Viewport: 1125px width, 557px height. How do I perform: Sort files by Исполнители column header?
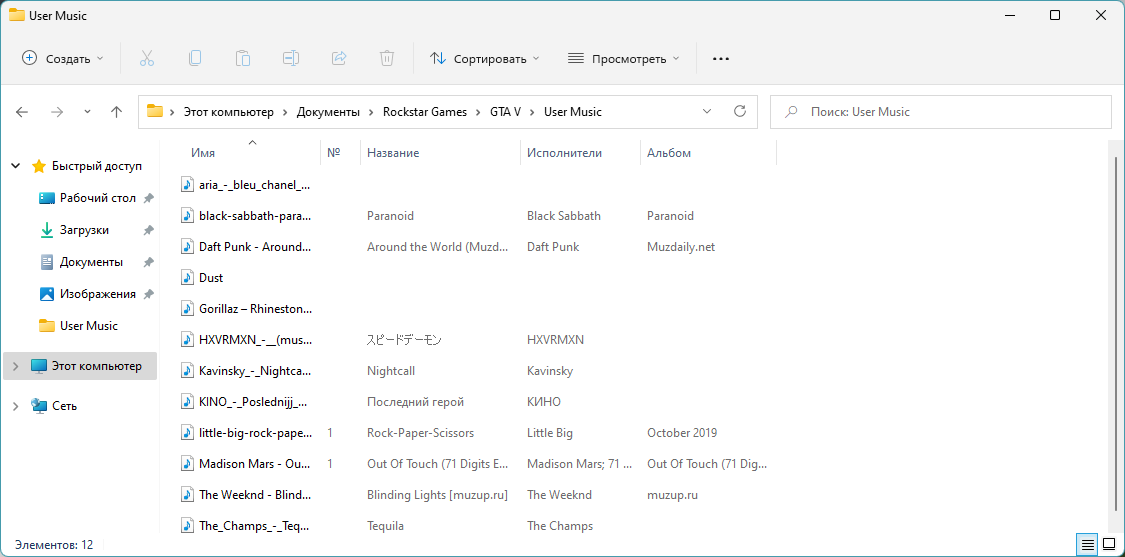[564, 153]
